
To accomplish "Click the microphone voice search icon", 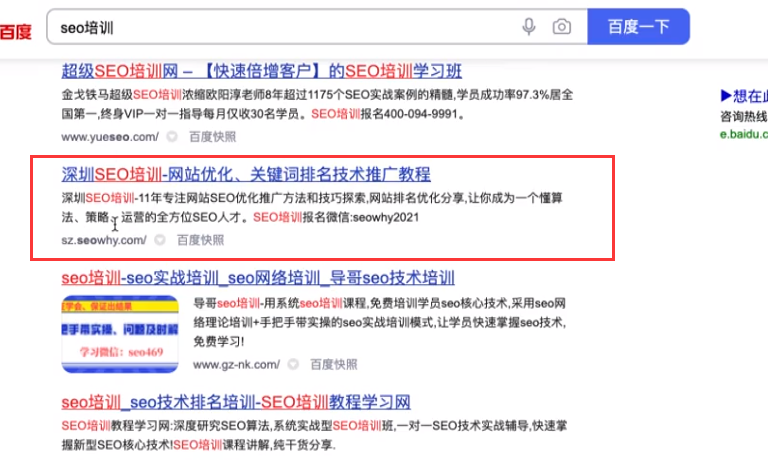I will (528, 26).
